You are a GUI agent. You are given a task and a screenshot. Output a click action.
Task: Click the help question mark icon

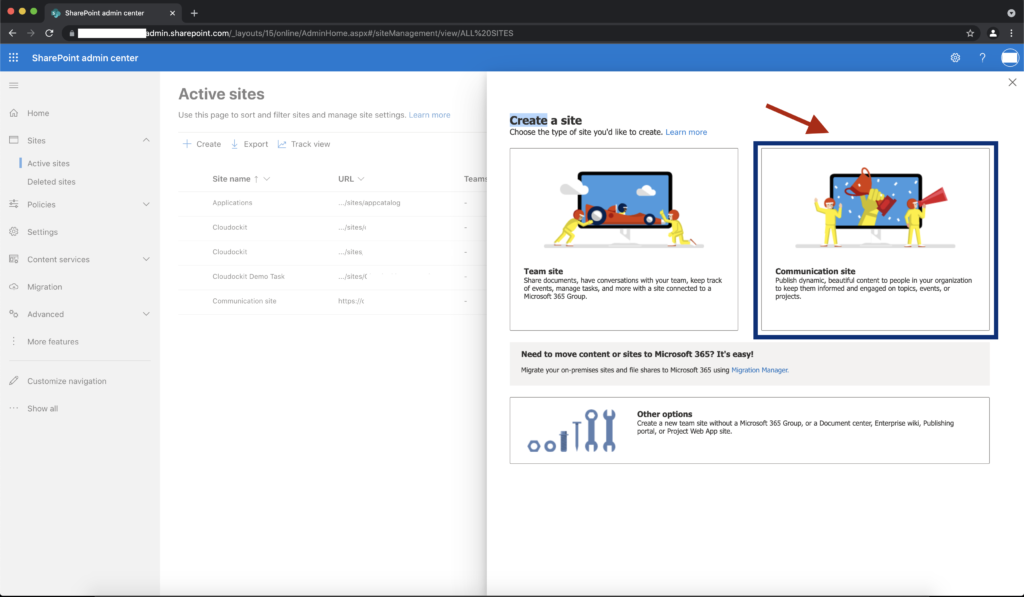coord(982,57)
